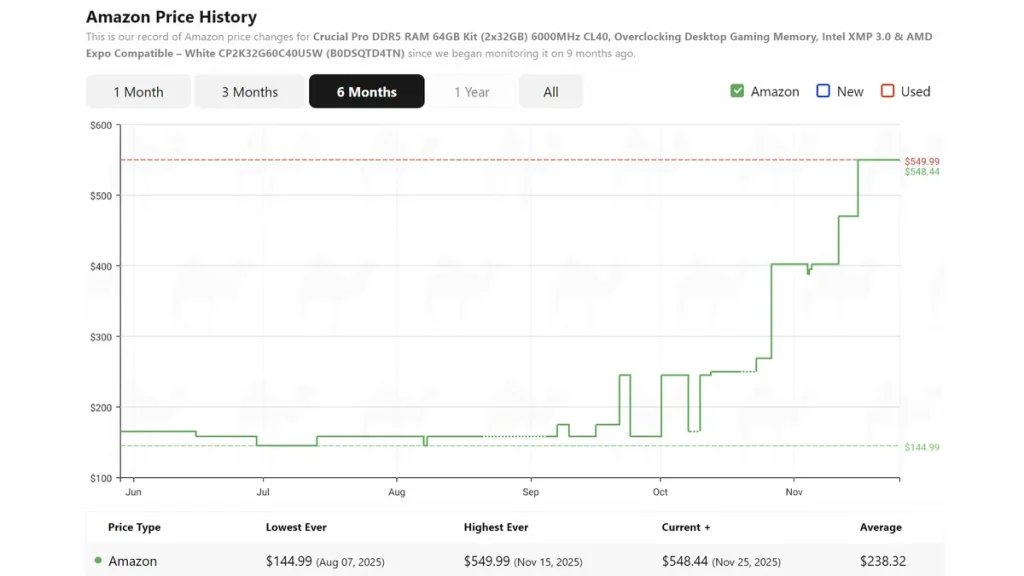Click the Price Type column header
Image resolution: width=1024 pixels, height=576 pixels.
[x=134, y=527]
